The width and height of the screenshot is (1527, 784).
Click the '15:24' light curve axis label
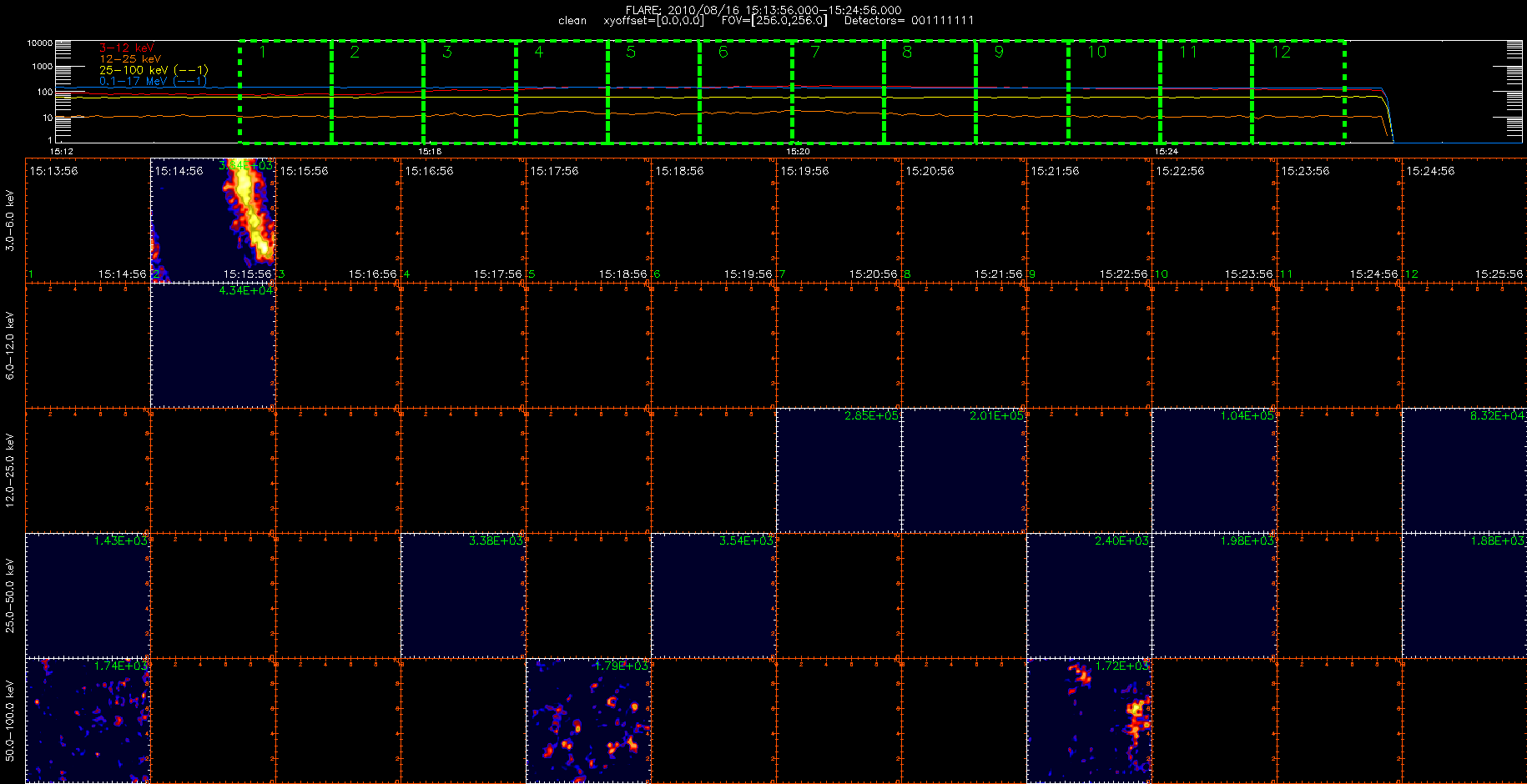point(1167,152)
